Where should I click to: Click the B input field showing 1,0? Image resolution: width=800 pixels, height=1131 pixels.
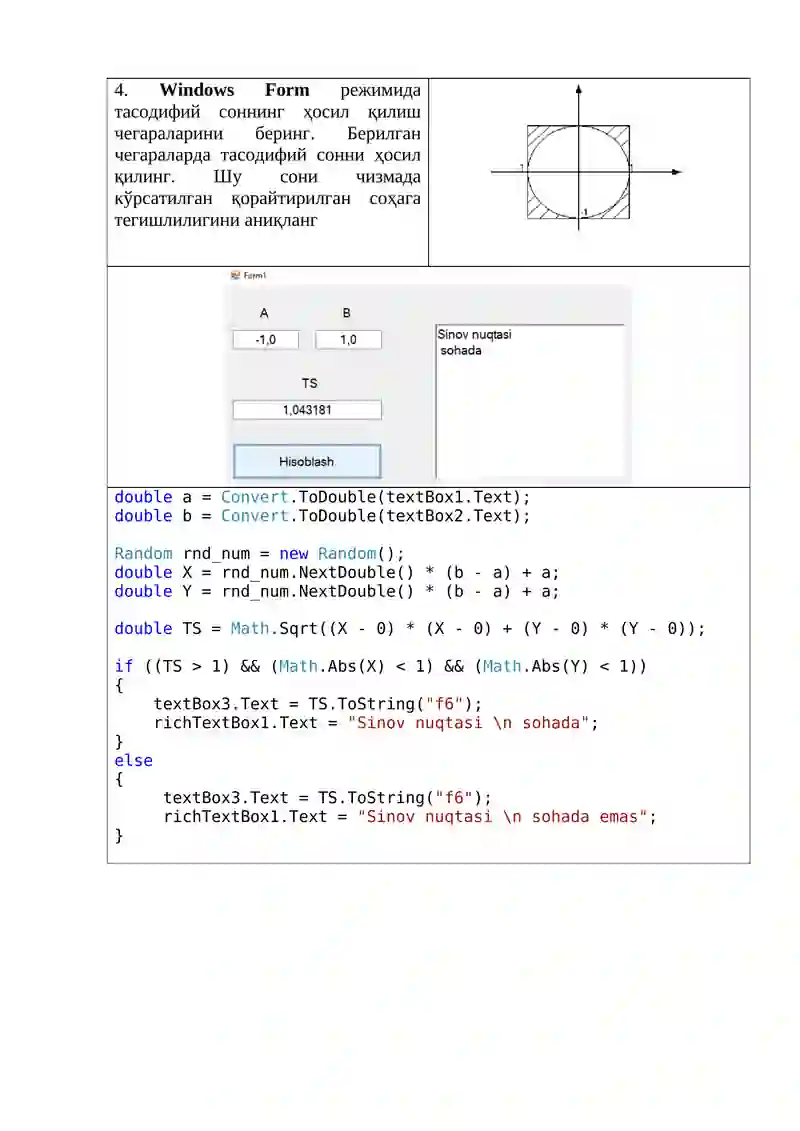[348, 340]
